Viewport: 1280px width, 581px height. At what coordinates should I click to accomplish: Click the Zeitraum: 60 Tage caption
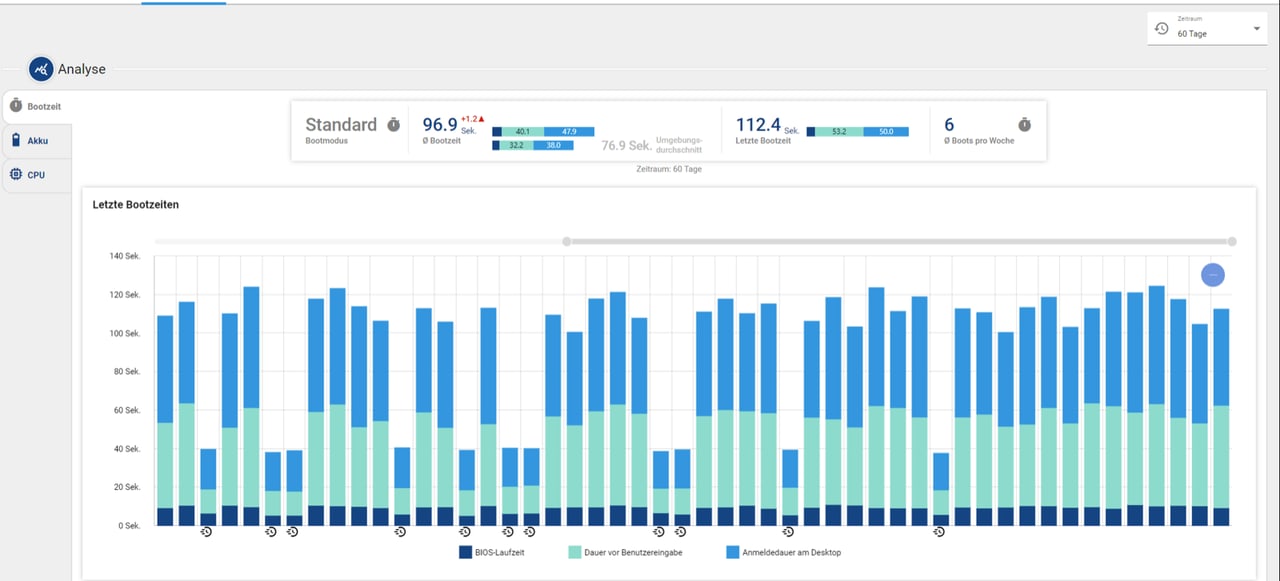coord(669,169)
